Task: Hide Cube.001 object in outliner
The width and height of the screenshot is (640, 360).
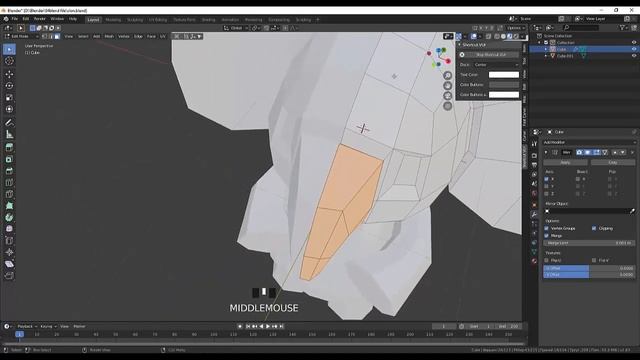Action: 634,56
